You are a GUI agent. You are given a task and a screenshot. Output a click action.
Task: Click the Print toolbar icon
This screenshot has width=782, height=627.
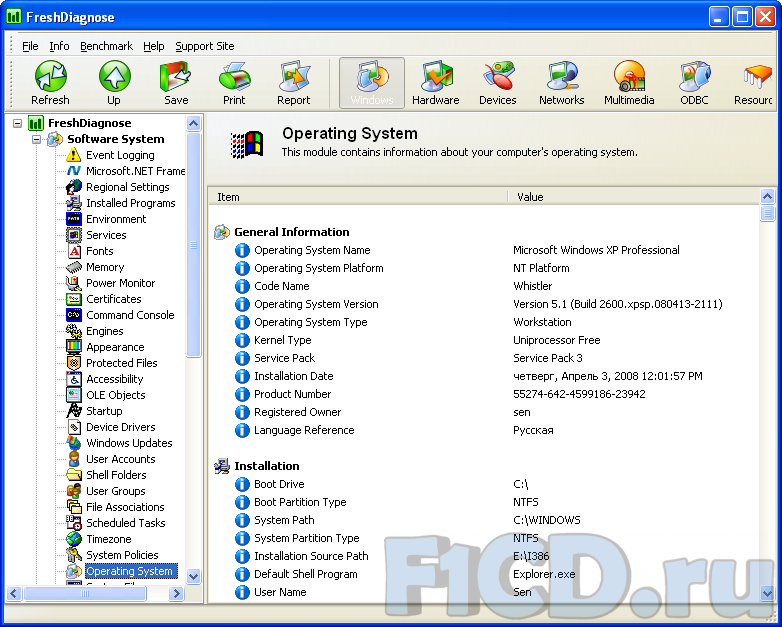point(234,83)
